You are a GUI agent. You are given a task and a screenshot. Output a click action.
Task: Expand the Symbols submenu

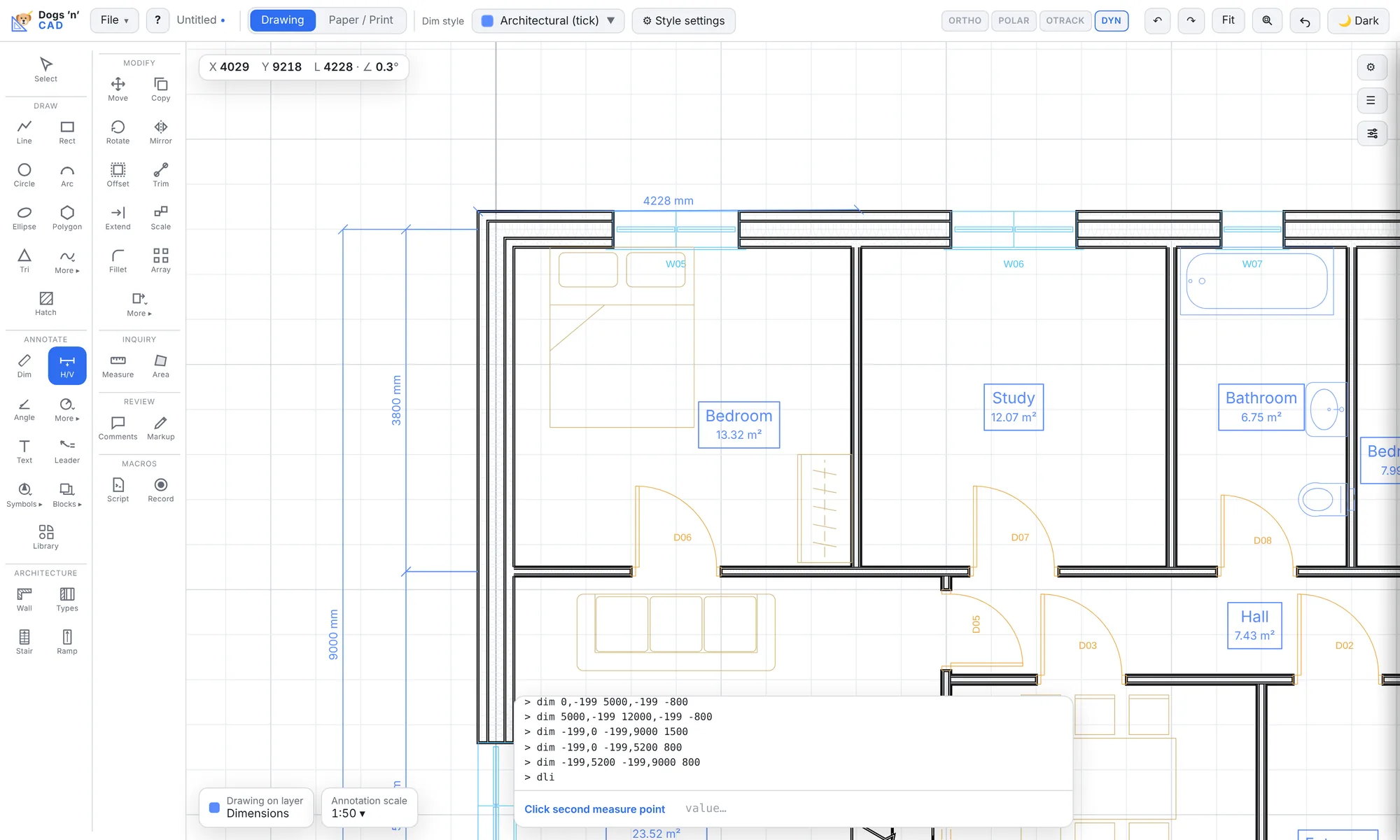pyautogui.click(x=24, y=494)
